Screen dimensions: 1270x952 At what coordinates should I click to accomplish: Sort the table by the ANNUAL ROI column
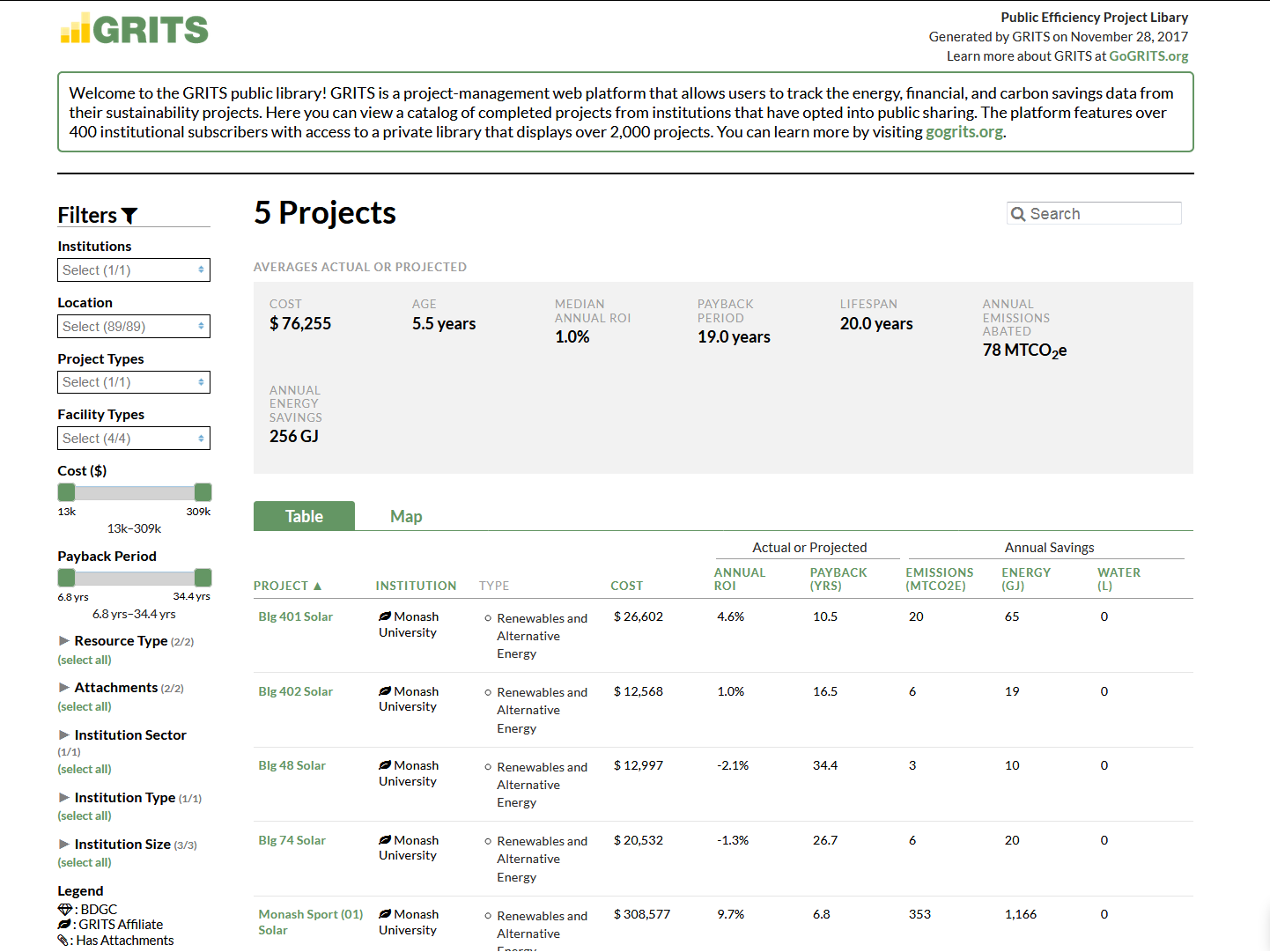click(x=740, y=579)
